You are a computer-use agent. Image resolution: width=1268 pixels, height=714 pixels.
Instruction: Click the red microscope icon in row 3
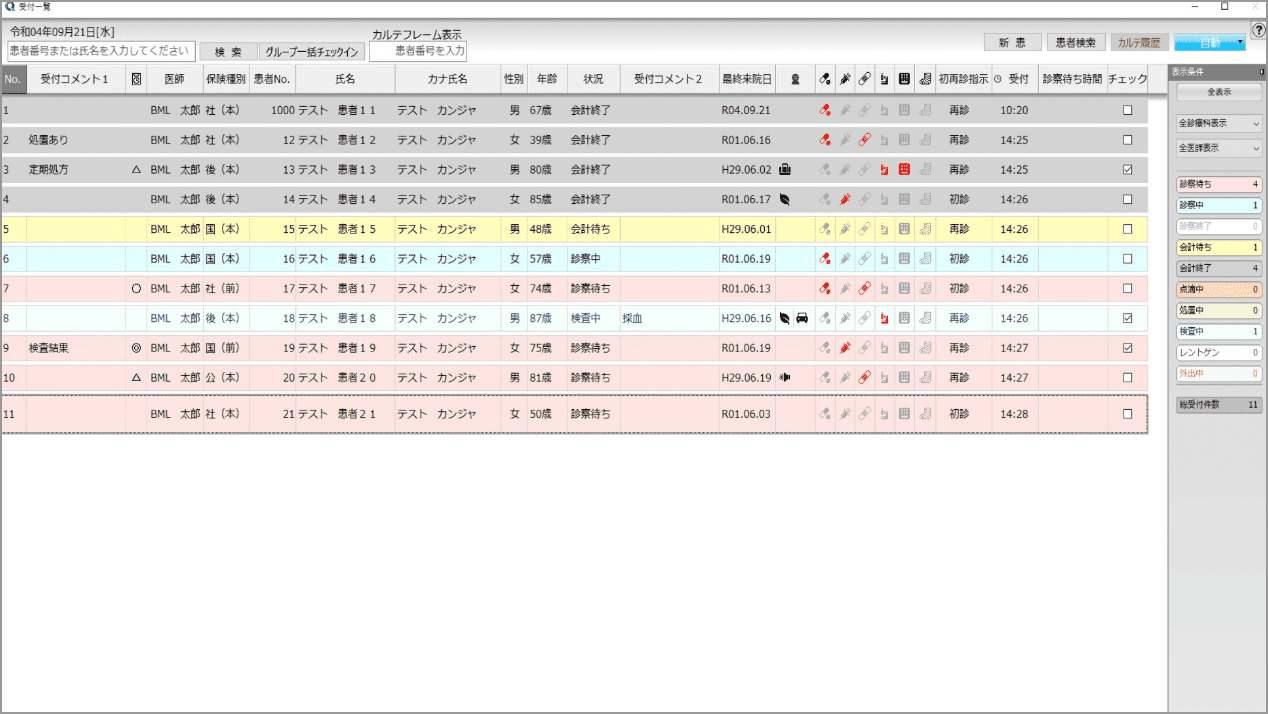884,170
